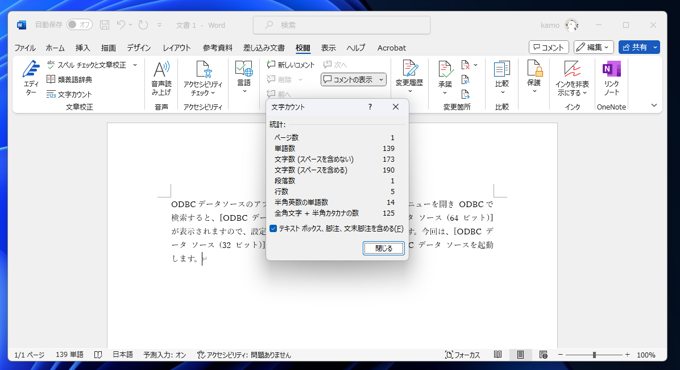This screenshot has height=370, width=680.
Task: Click the search (検索) box
Action: pos(342,25)
